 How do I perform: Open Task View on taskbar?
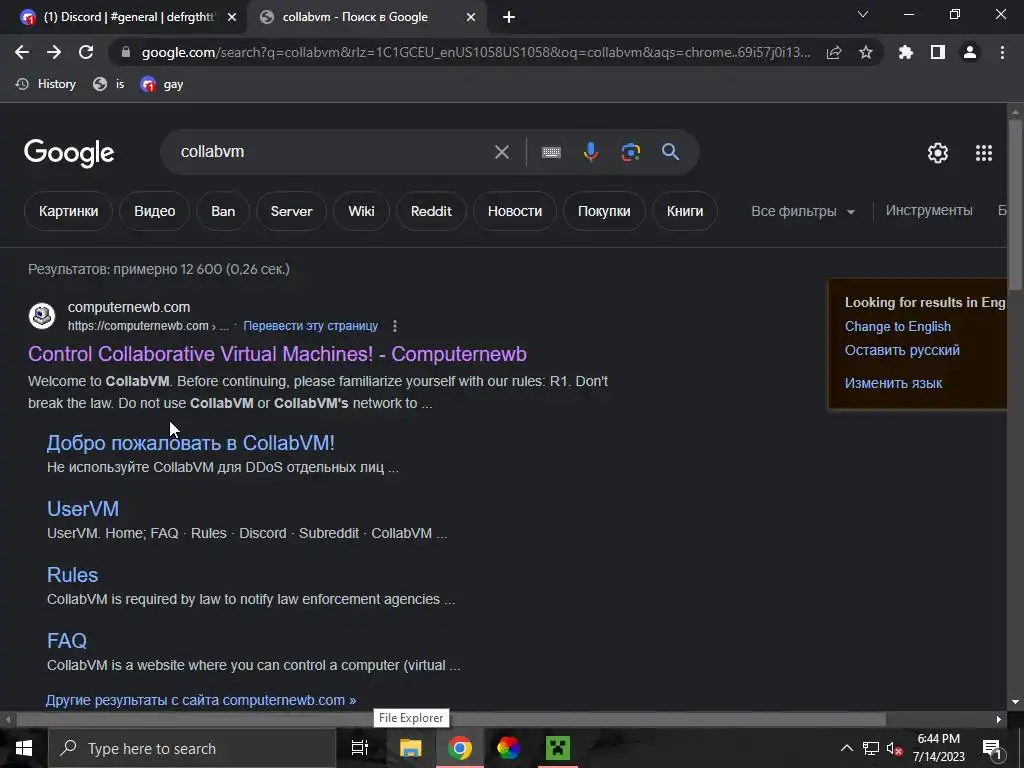pos(360,748)
